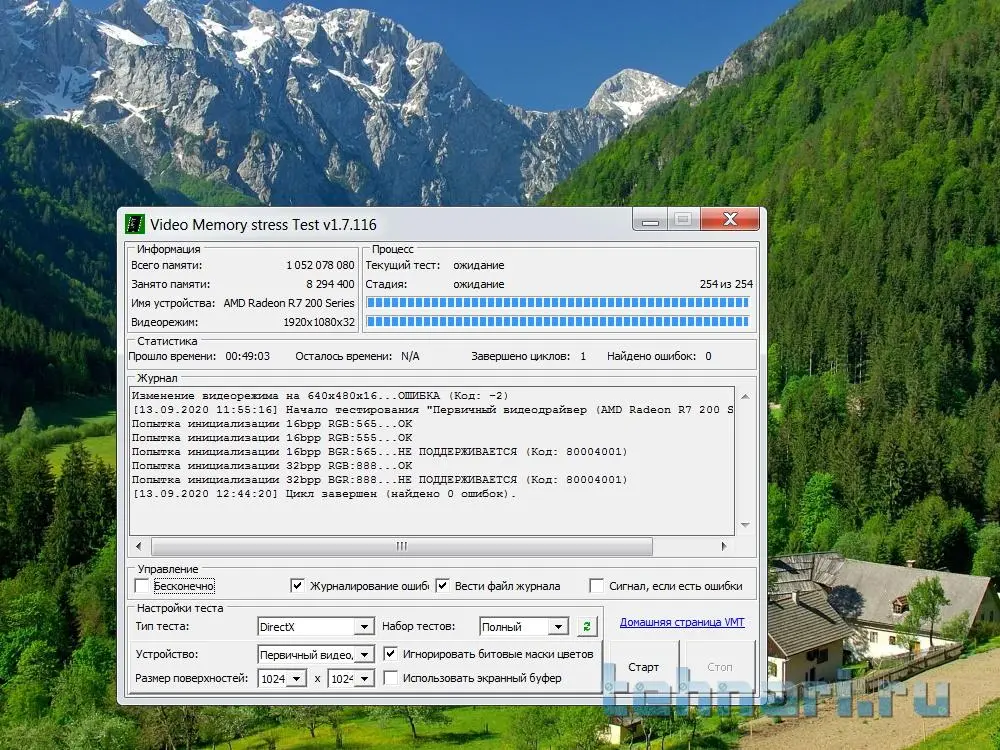Image resolution: width=1000 pixels, height=750 pixels.
Task: Click the journal scroll left arrow
Action: [x=139, y=546]
